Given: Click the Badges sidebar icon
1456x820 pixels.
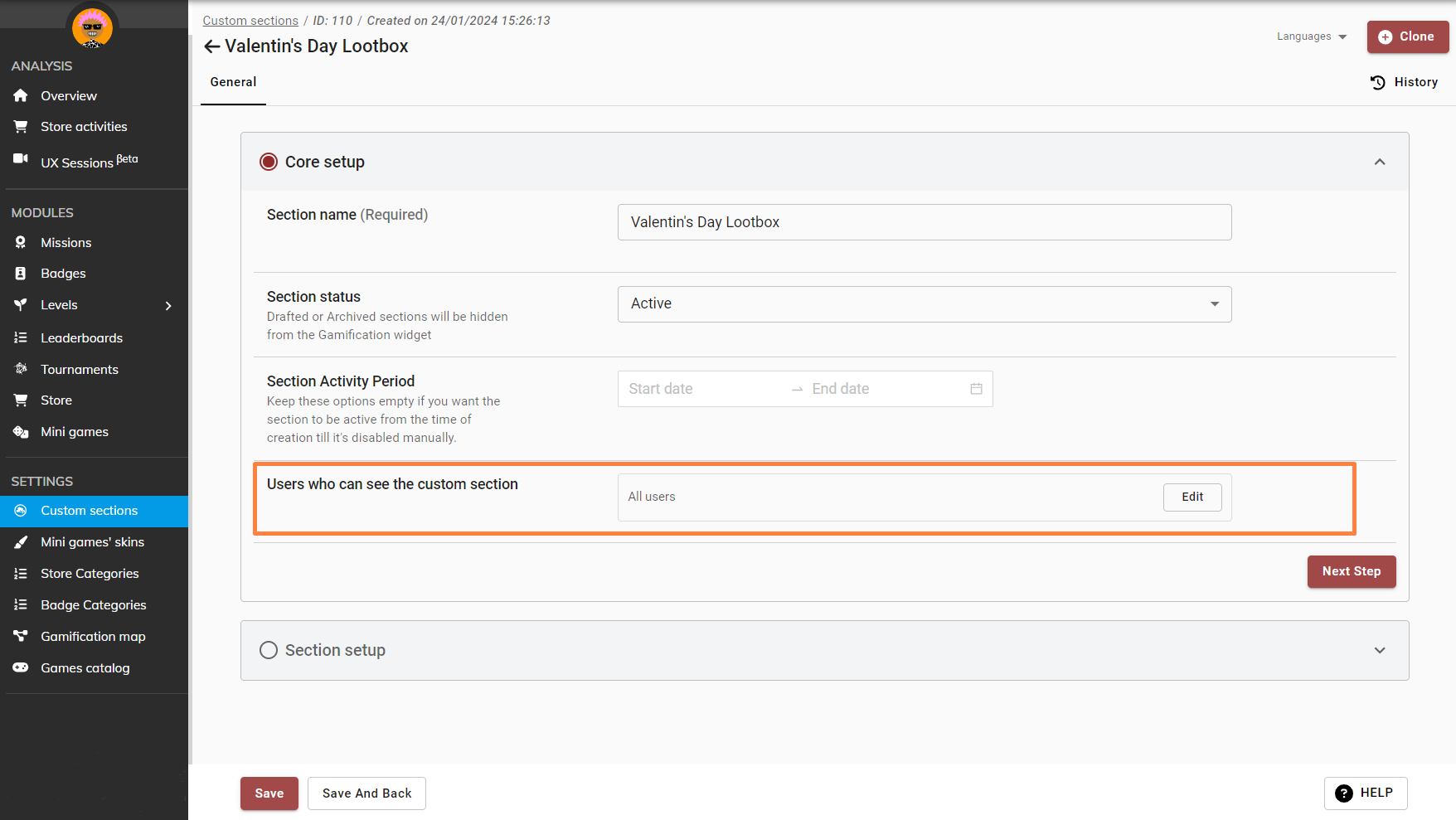Looking at the screenshot, I should [x=21, y=274].
